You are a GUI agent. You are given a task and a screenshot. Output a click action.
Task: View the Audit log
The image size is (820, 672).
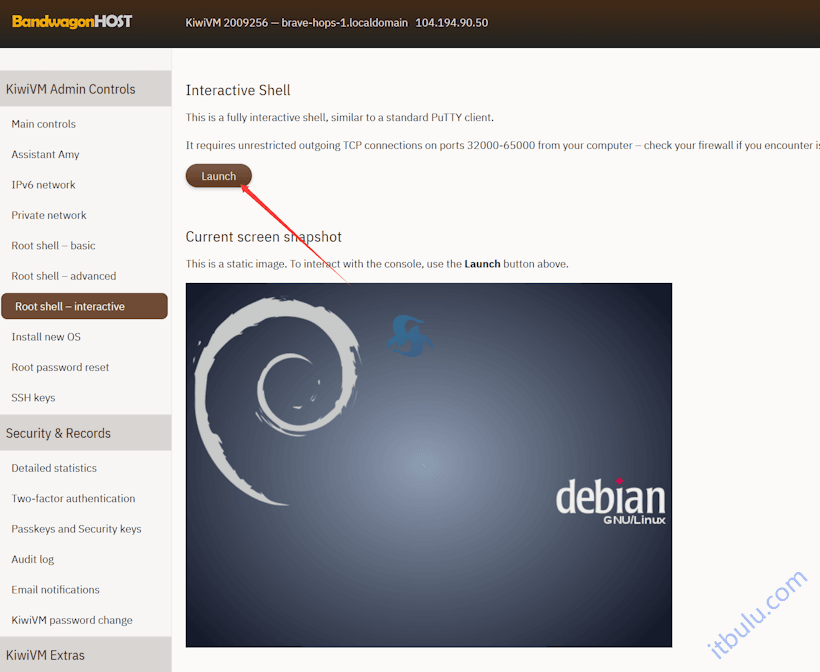[x=33, y=559]
